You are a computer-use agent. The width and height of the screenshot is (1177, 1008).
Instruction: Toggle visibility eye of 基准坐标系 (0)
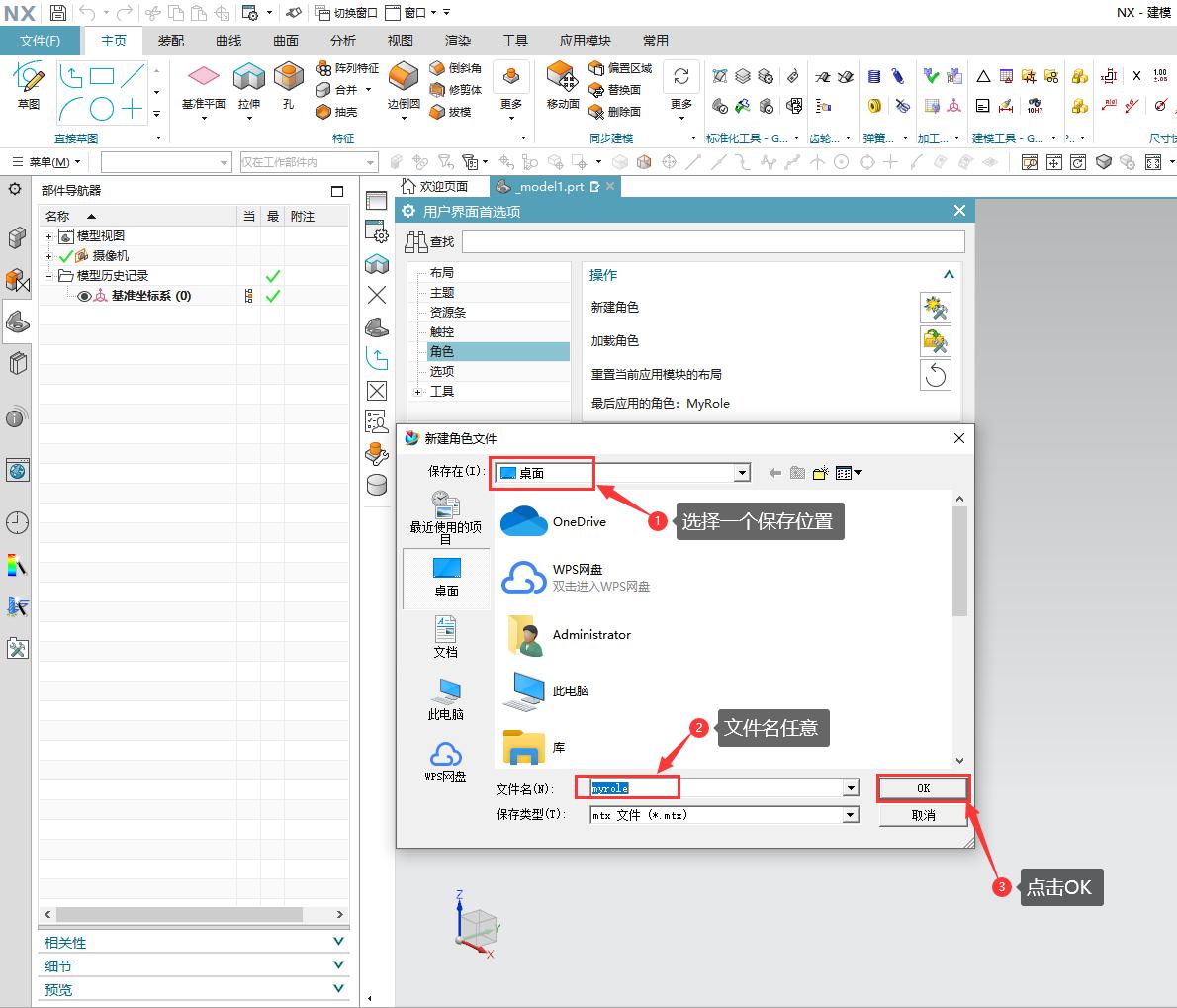[84, 296]
